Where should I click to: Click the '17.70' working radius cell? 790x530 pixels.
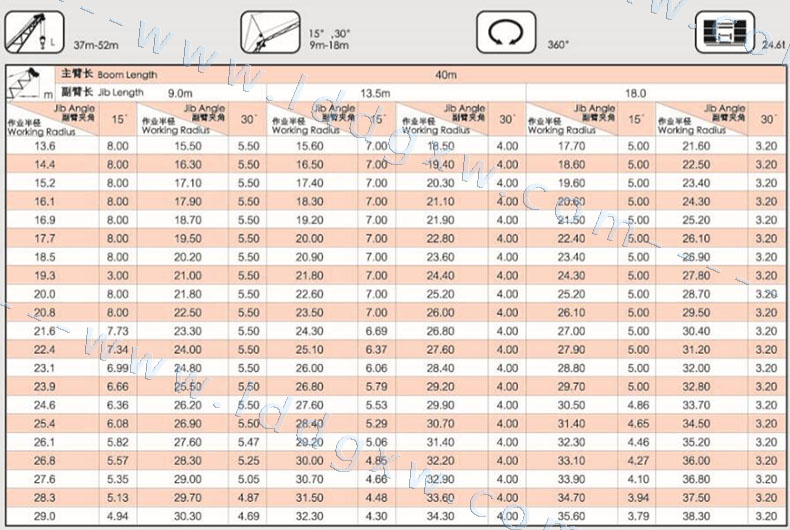click(x=572, y=146)
